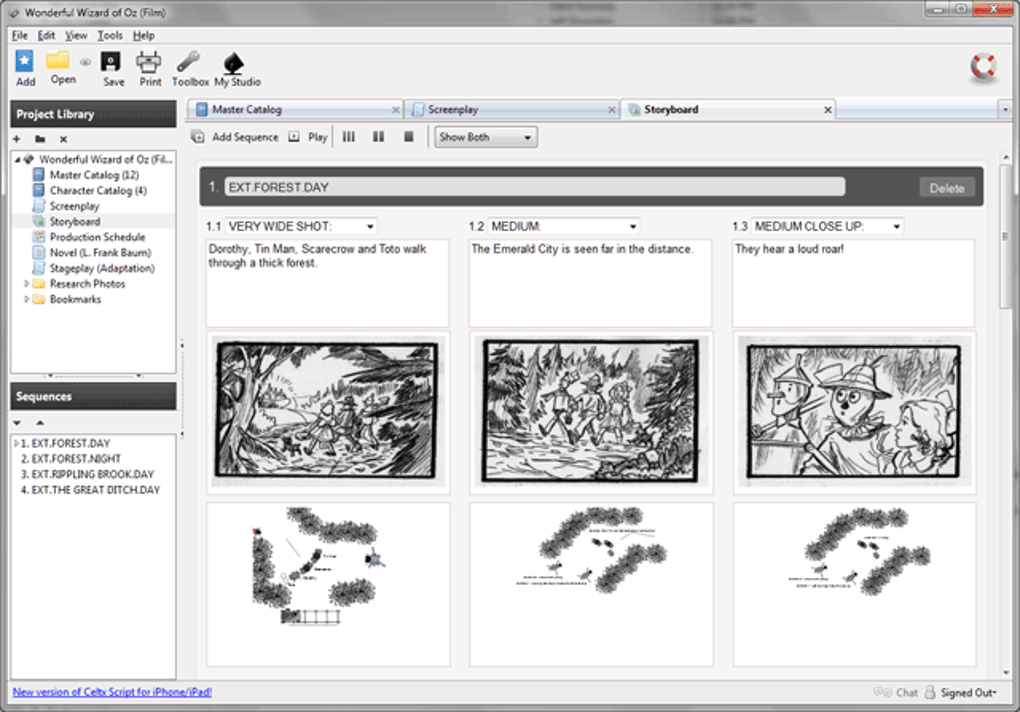The width and height of the screenshot is (1020, 712).
Task: Select Screenplay in the project tree
Action: tap(74, 206)
